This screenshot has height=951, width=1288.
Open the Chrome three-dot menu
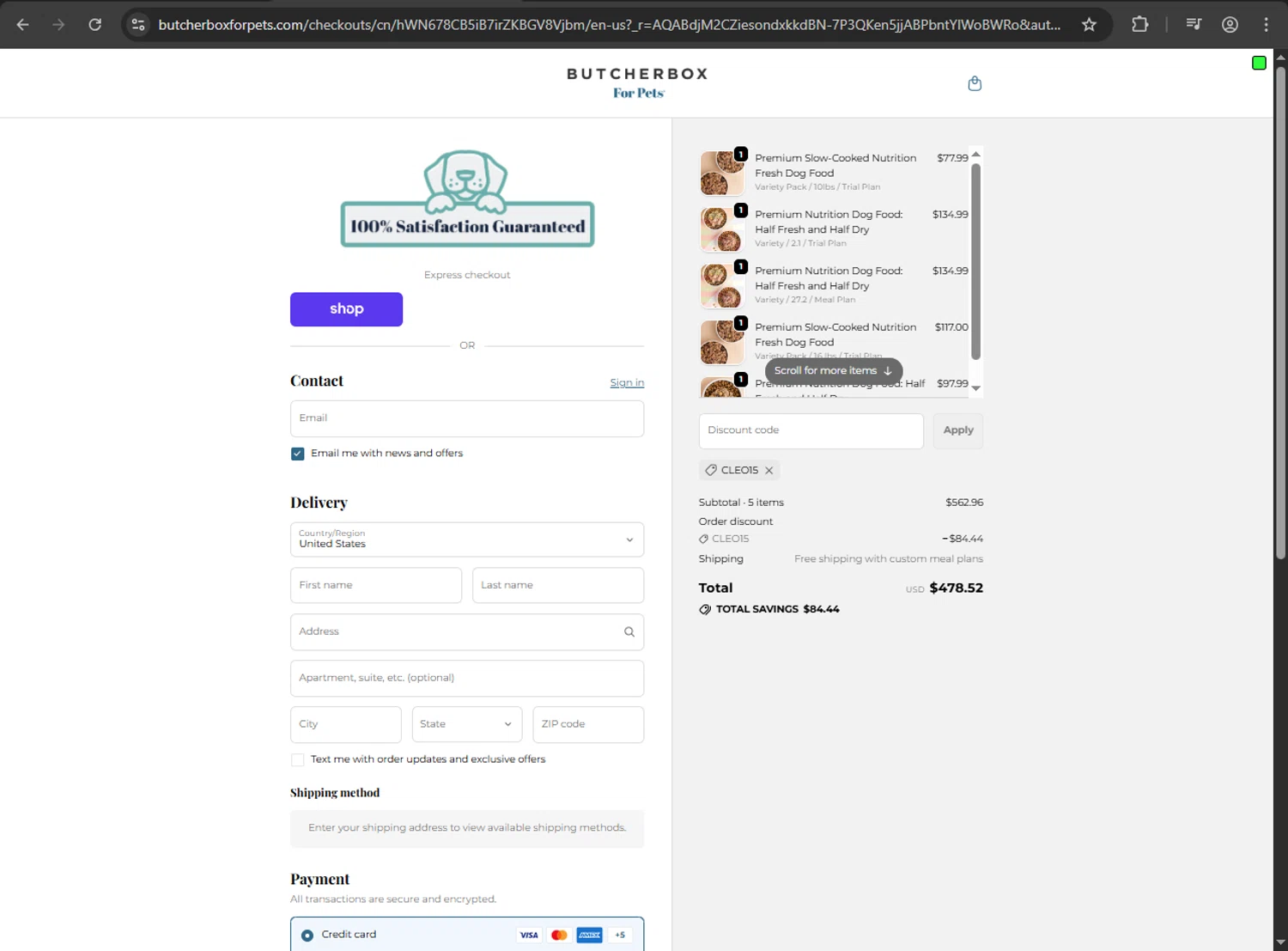point(1266,24)
